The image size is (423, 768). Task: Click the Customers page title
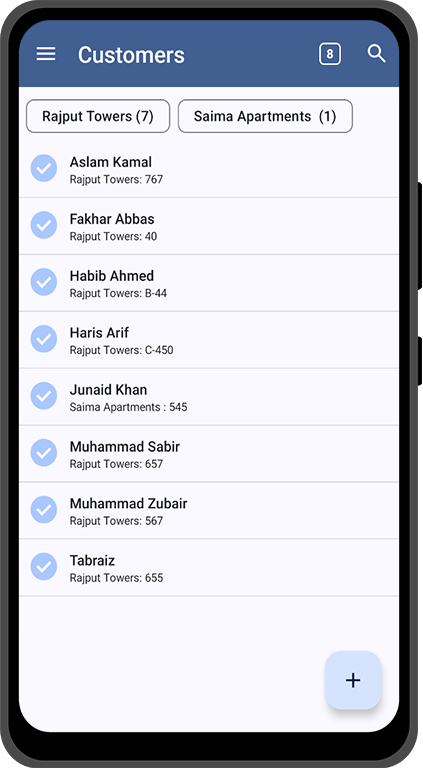coord(131,54)
